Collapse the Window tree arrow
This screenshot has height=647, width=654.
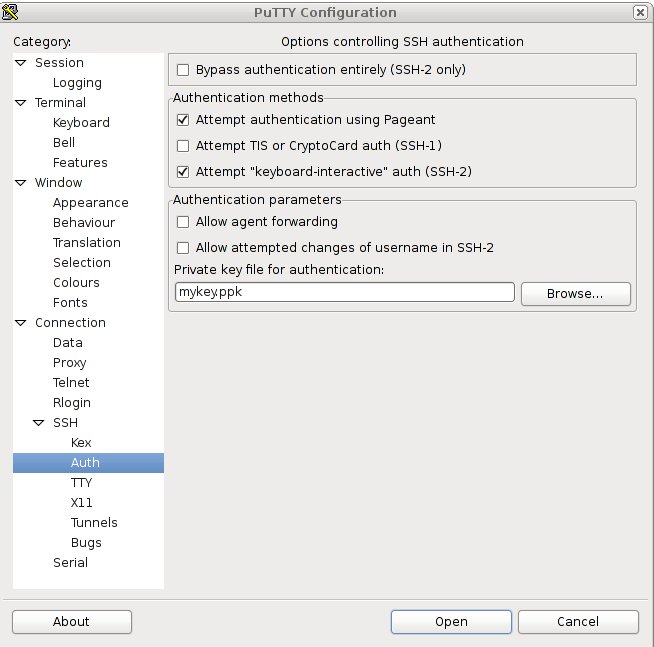click(20, 183)
